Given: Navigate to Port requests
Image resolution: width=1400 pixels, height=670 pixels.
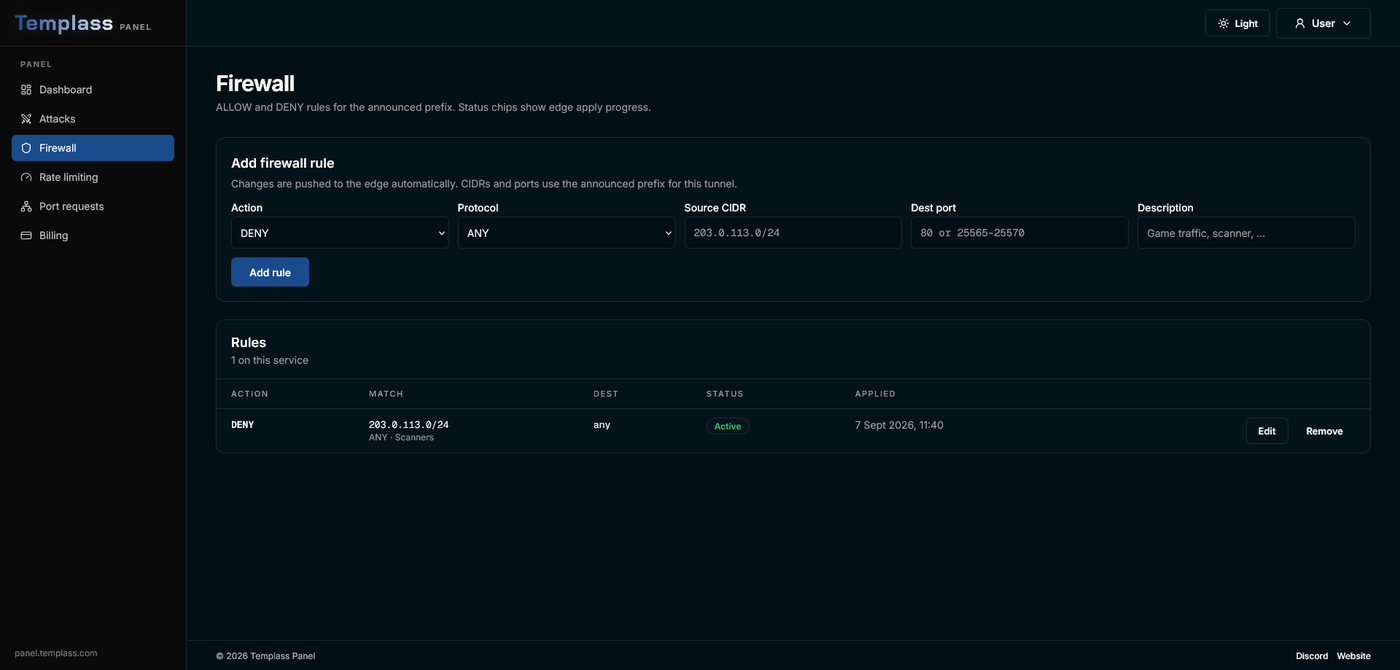Looking at the screenshot, I should pos(93,206).
